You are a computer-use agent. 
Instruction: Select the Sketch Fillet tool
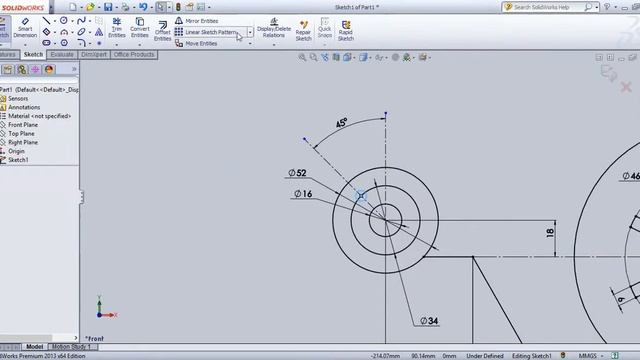[81, 43]
